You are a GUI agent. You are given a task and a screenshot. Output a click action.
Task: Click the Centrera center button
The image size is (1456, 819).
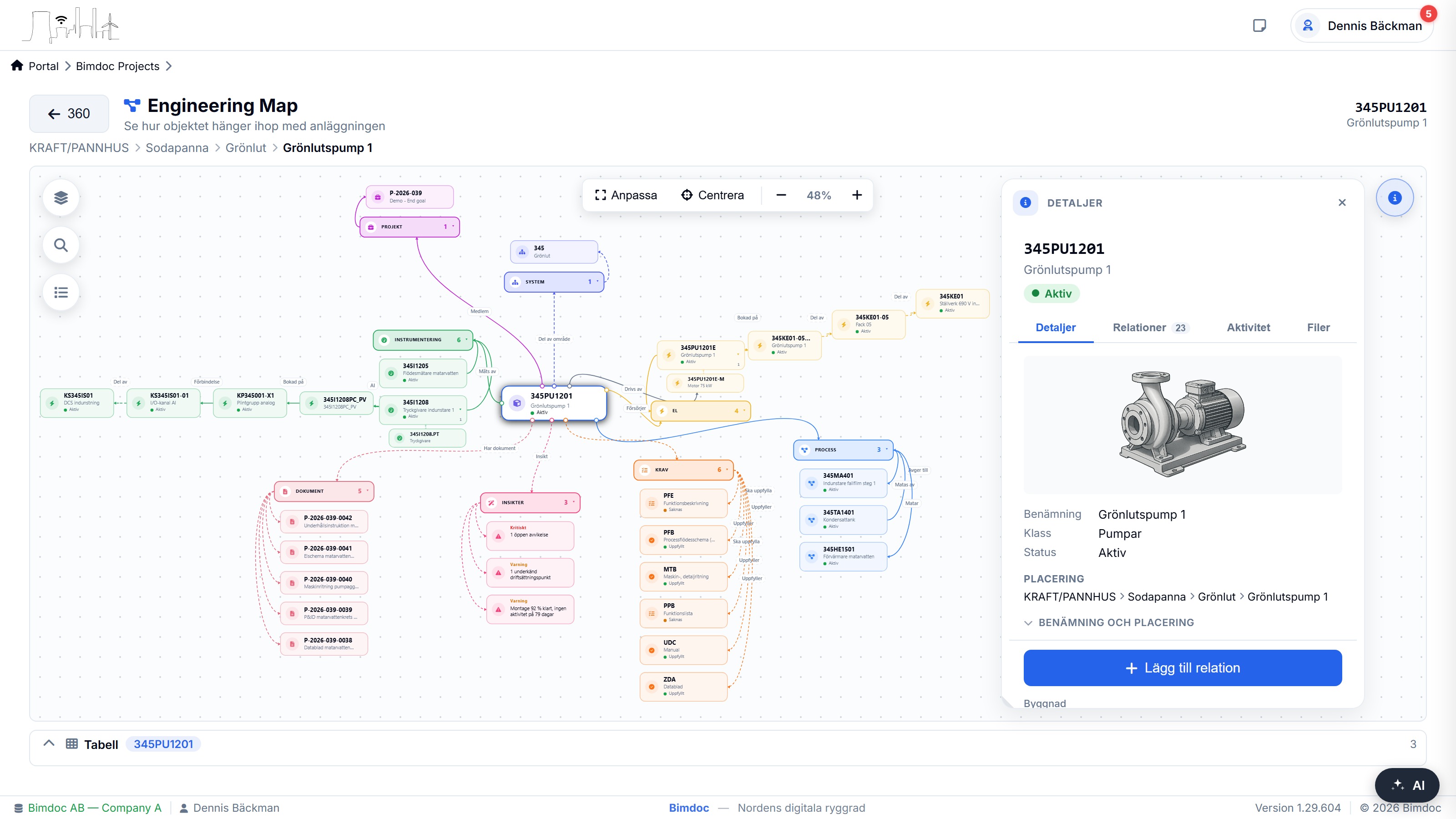coord(712,195)
